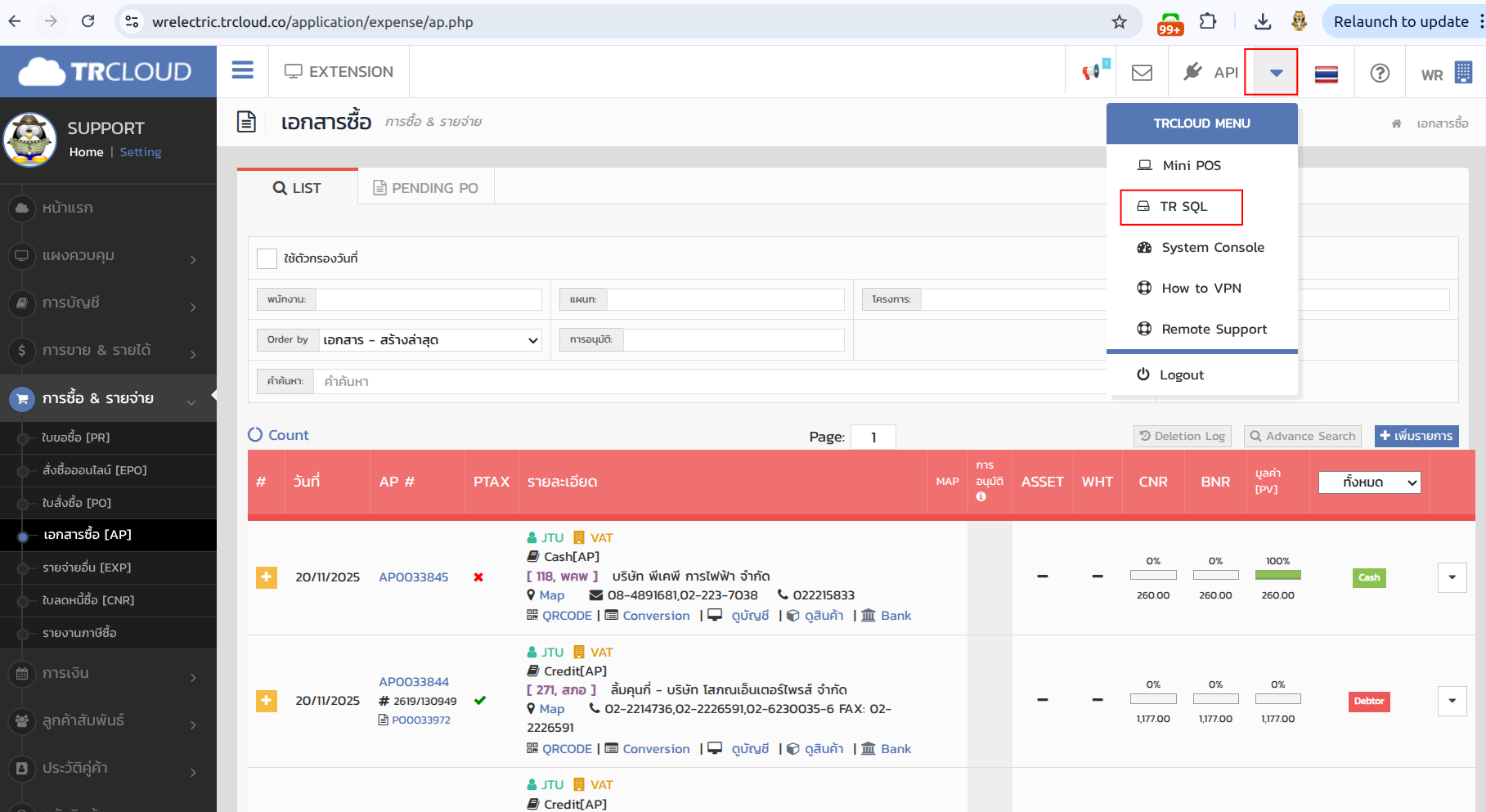This screenshot has width=1486, height=812.
Task: Switch to the PENDING PO tab
Action: point(425,188)
